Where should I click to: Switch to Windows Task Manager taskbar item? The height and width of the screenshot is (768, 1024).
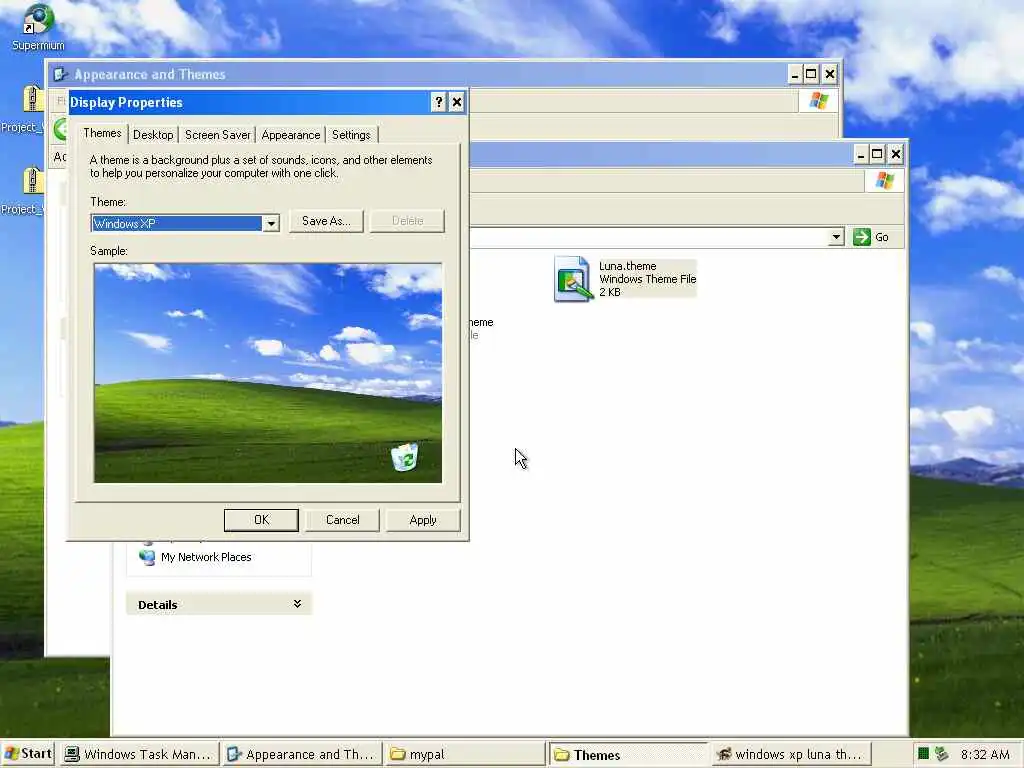pos(139,754)
